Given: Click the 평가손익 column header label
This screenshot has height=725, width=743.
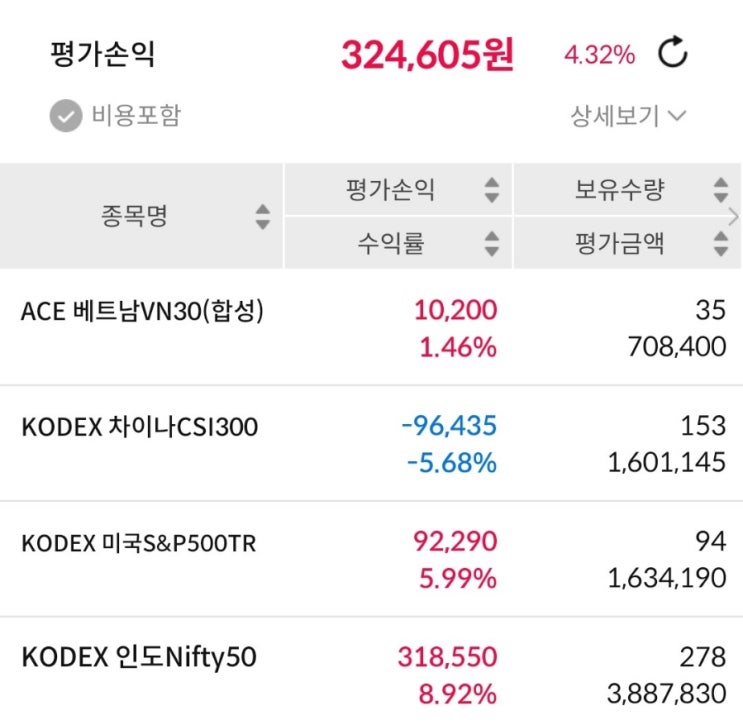Looking at the screenshot, I should click(390, 190).
